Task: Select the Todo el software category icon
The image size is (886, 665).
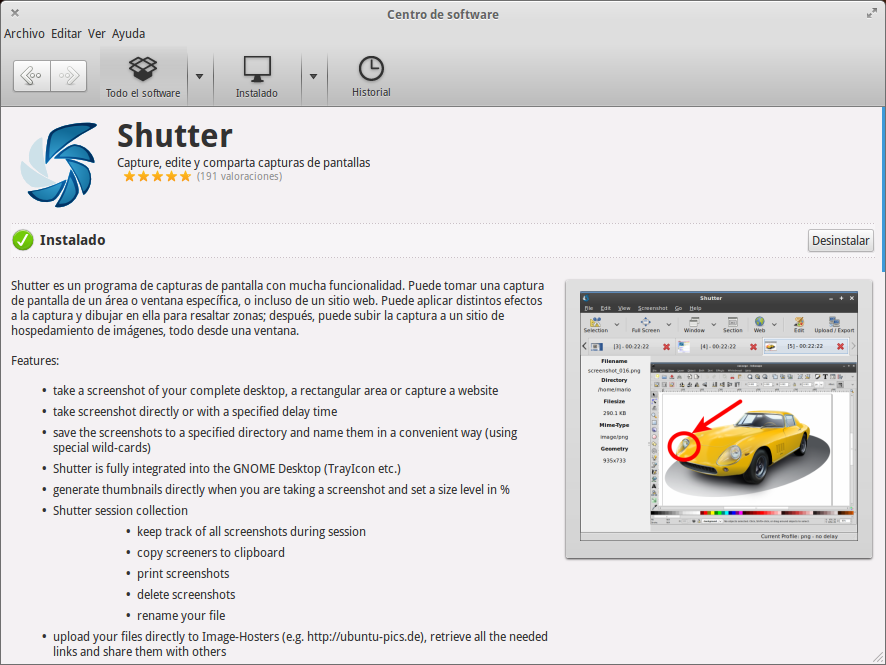Action: (142, 68)
